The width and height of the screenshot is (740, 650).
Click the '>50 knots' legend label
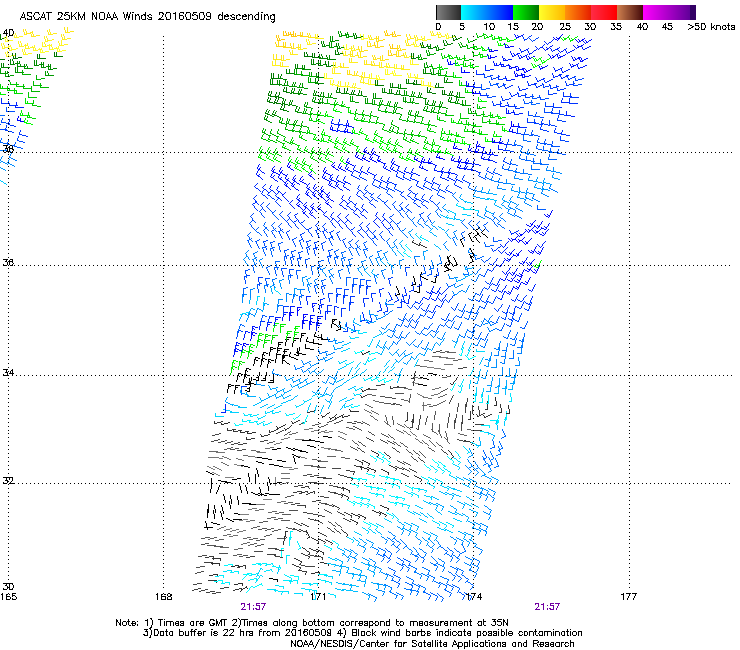(711, 27)
